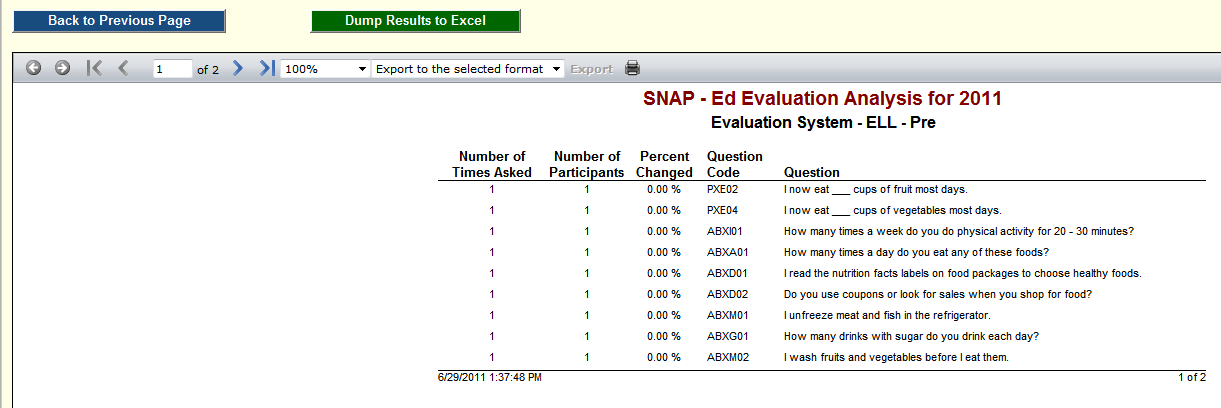Open the 100% zoom level dropdown

[x=326, y=69]
